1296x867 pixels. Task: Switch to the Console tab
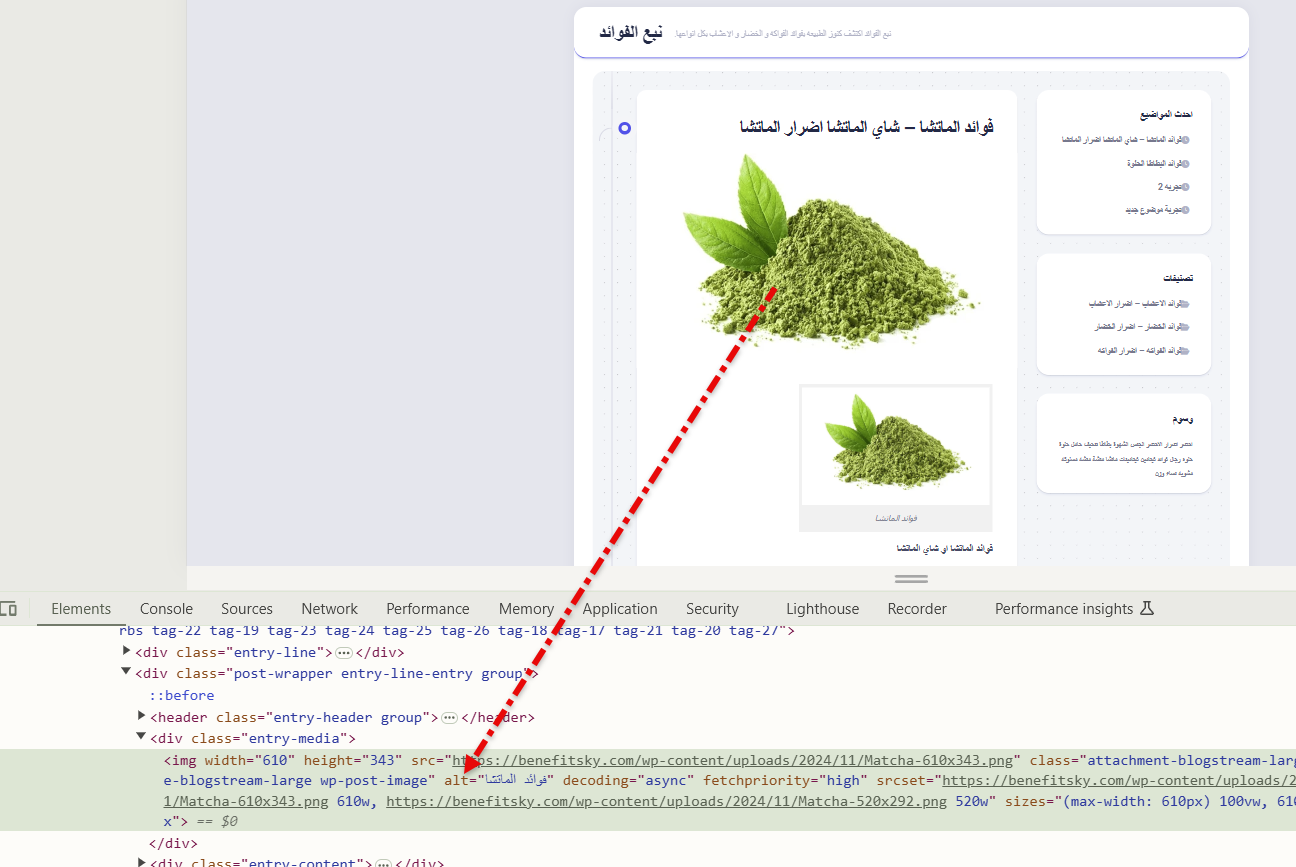pyautogui.click(x=166, y=609)
